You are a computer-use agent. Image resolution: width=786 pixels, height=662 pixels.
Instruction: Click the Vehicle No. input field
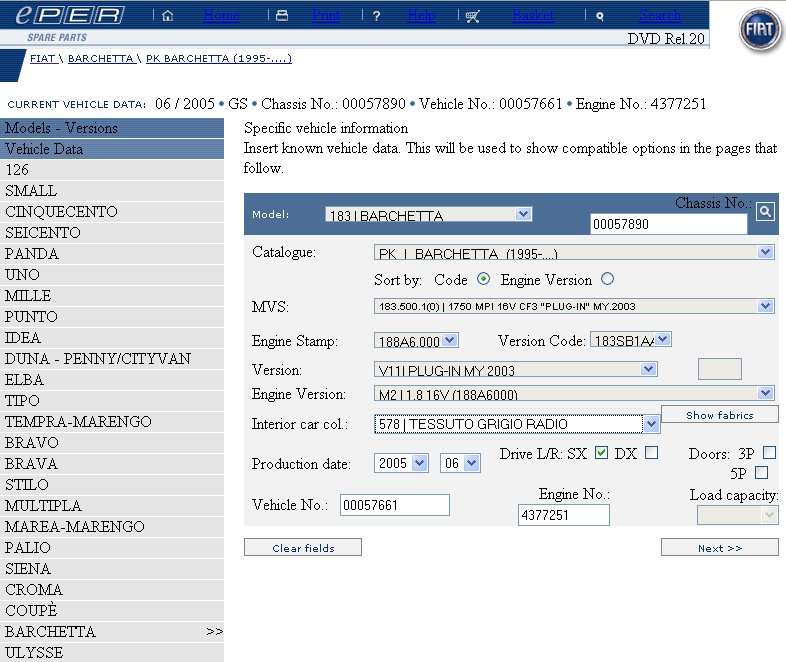point(395,505)
